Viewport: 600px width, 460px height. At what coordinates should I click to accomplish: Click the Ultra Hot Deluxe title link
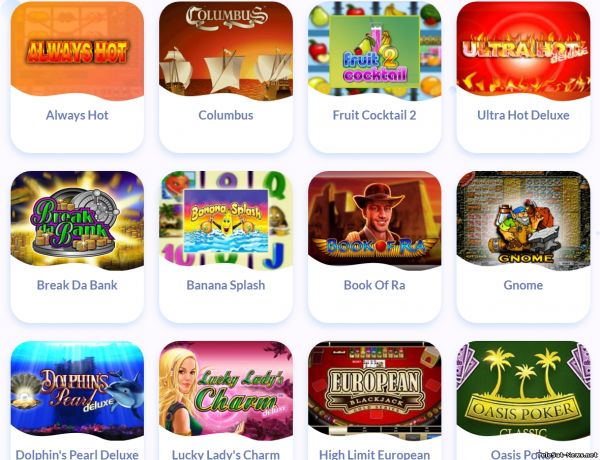[x=523, y=115]
